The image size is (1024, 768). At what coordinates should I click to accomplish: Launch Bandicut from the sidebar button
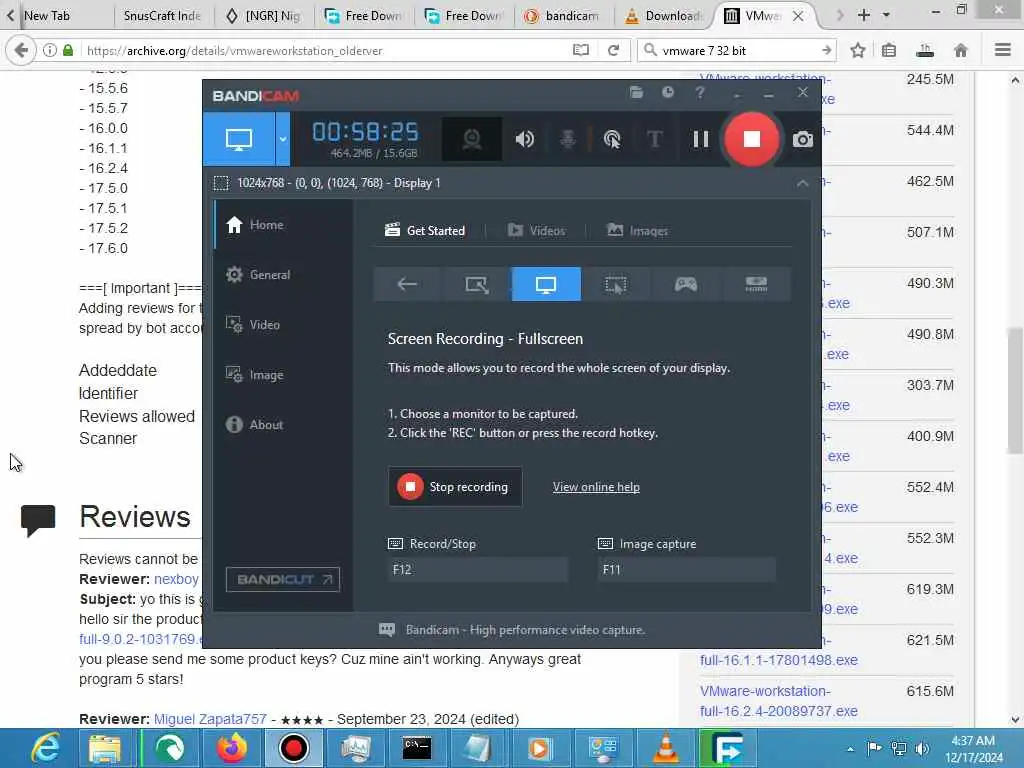283,579
